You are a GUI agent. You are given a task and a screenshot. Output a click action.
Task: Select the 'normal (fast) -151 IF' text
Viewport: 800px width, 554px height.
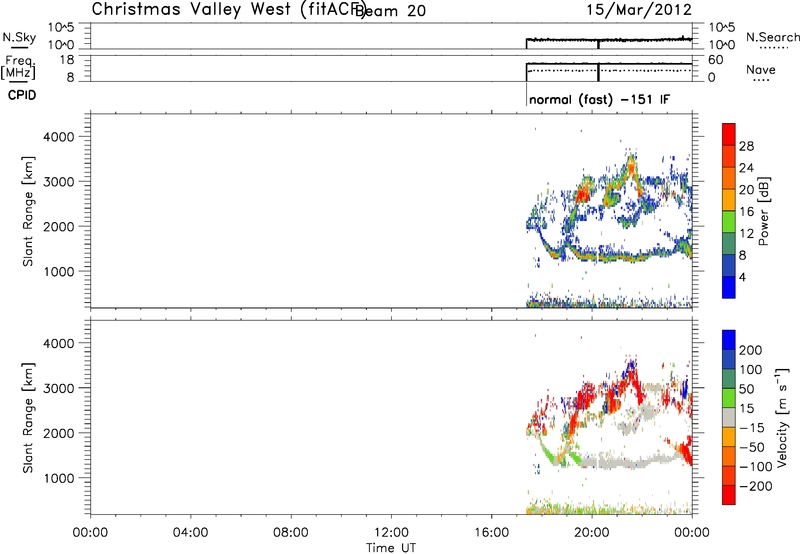[599, 99]
